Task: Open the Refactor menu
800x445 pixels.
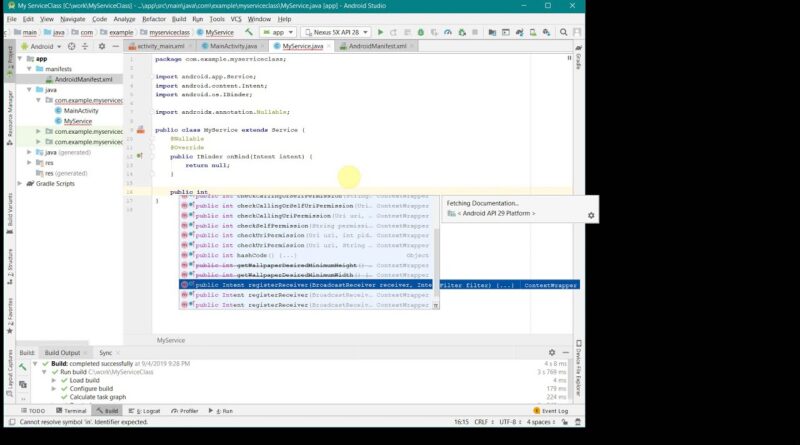Action: coord(154,19)
